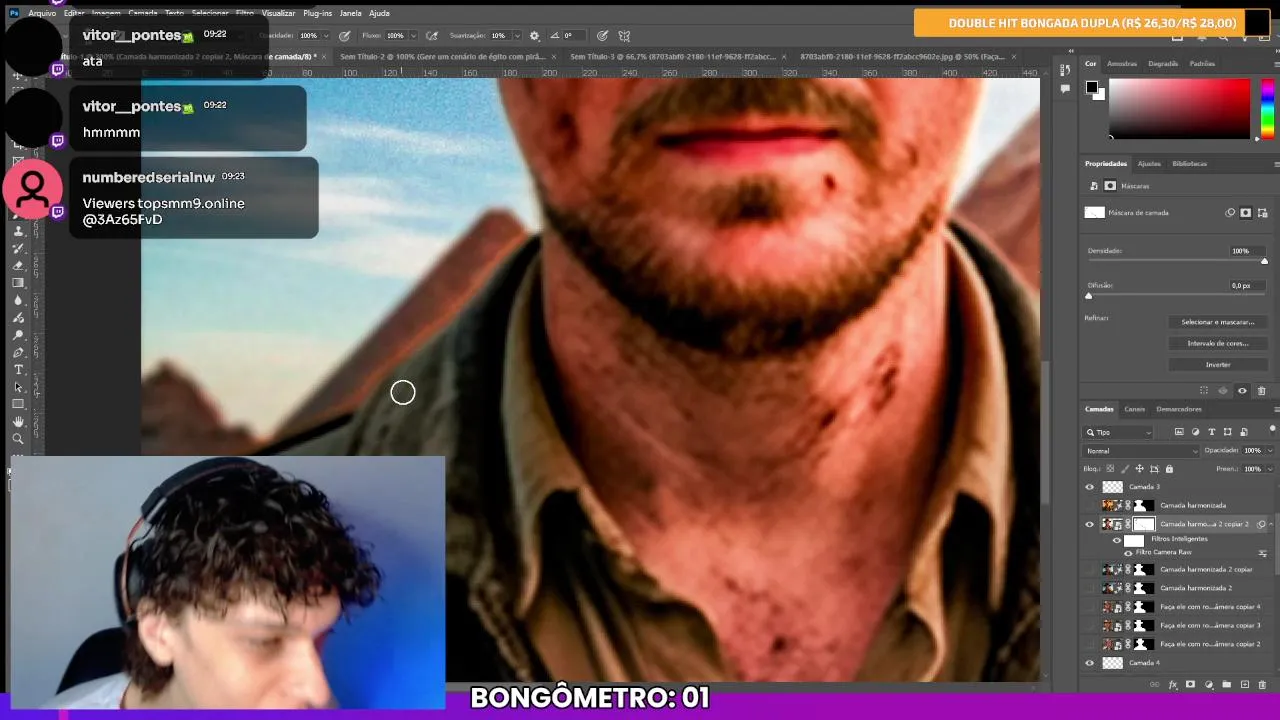The image size is (1280, 720).
Task: Open the Bibliotecas tab
Action: pyautogui.click(x=1189, y=164)
